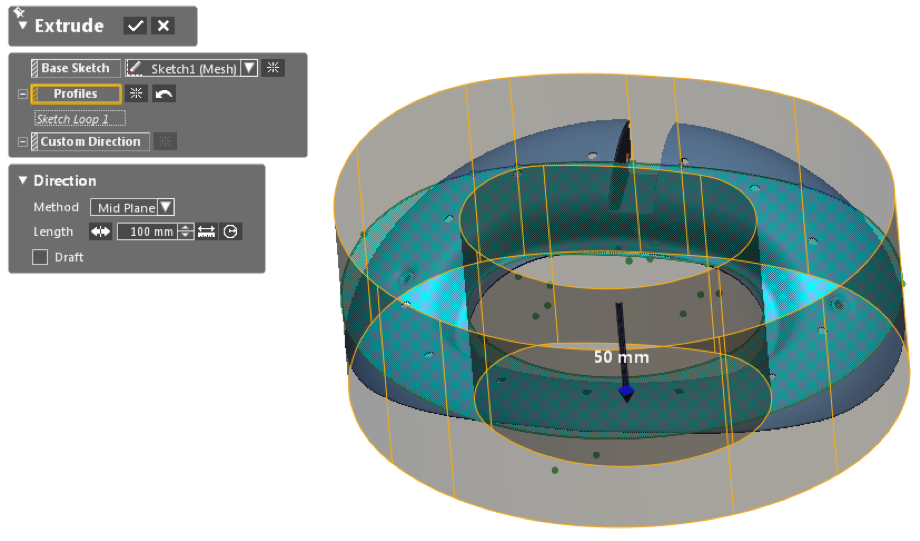Viewport: 920px width, 541px height.
Task: Decrease Length with the down stepper arrow
Action: pyautogui.click(x=185, y=236)
